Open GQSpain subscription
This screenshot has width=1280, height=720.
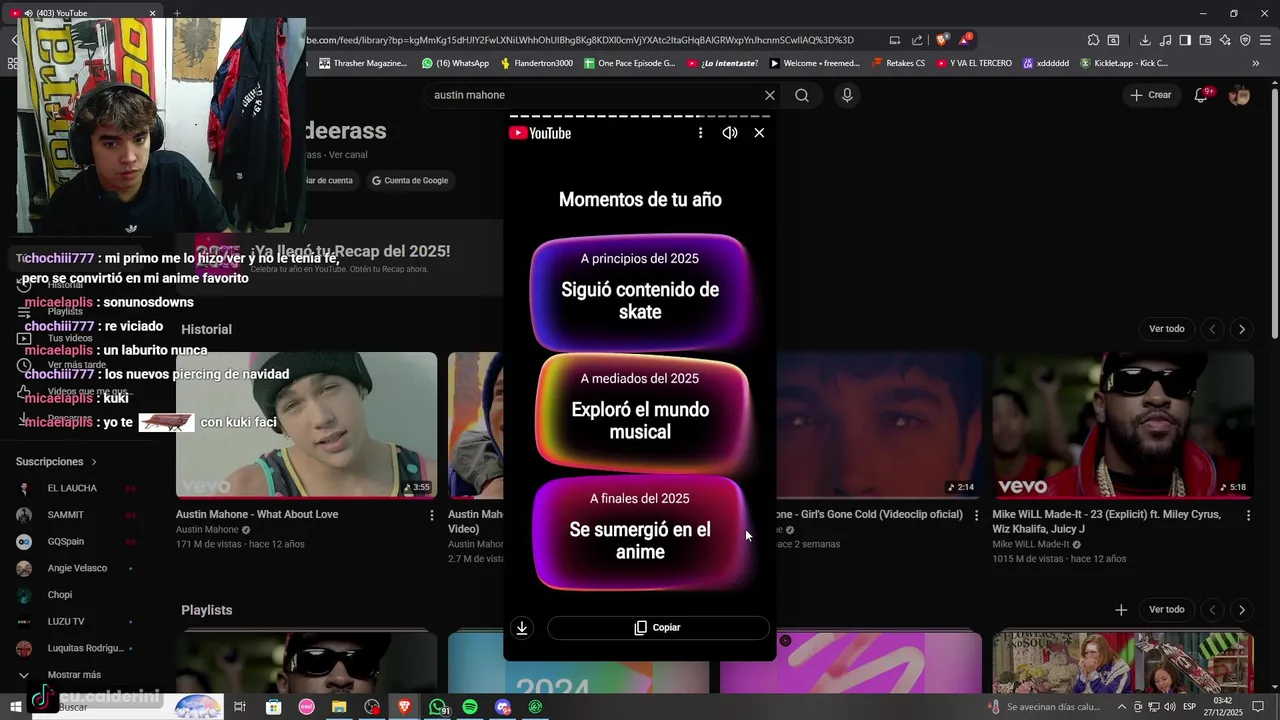click(x=66, y=542)
